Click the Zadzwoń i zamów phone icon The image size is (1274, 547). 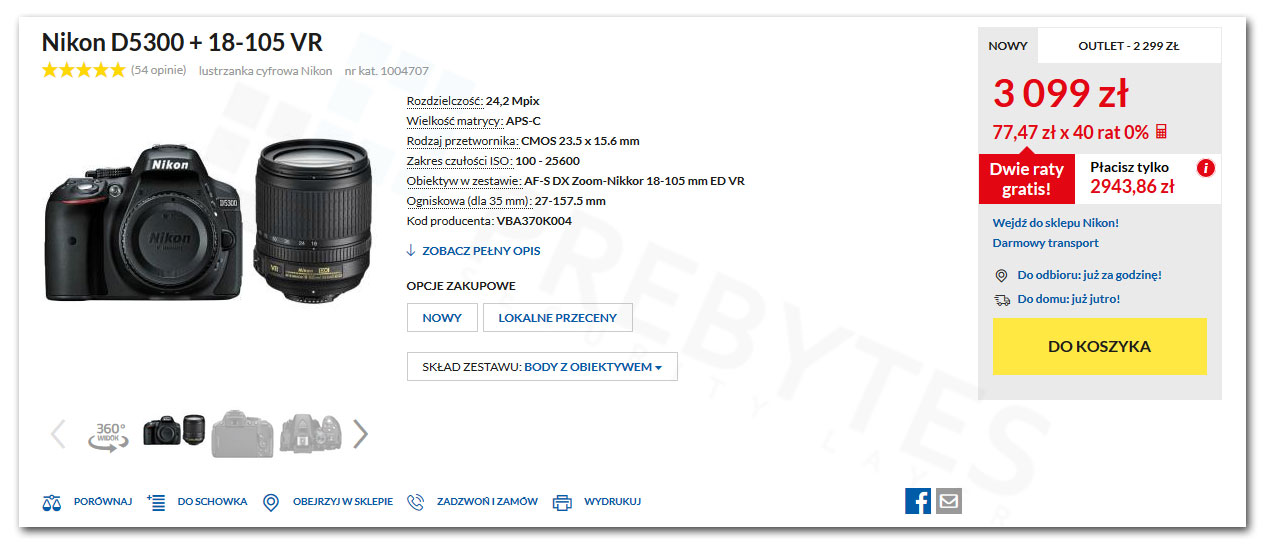click(416, 502)
